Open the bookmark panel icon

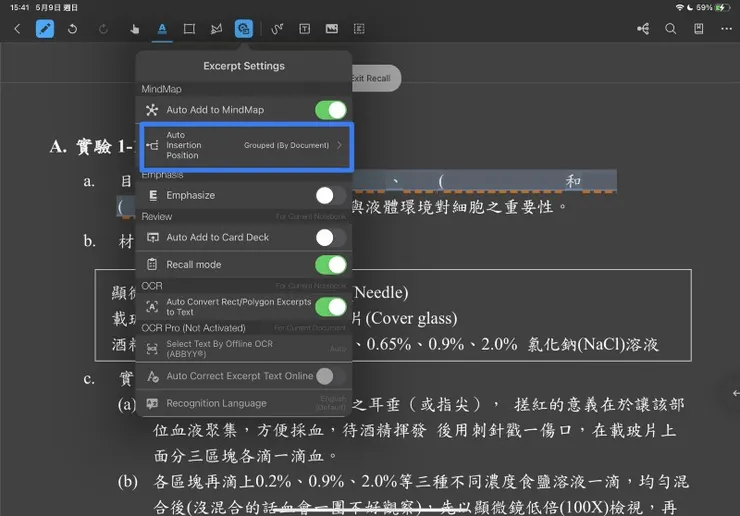698,29
